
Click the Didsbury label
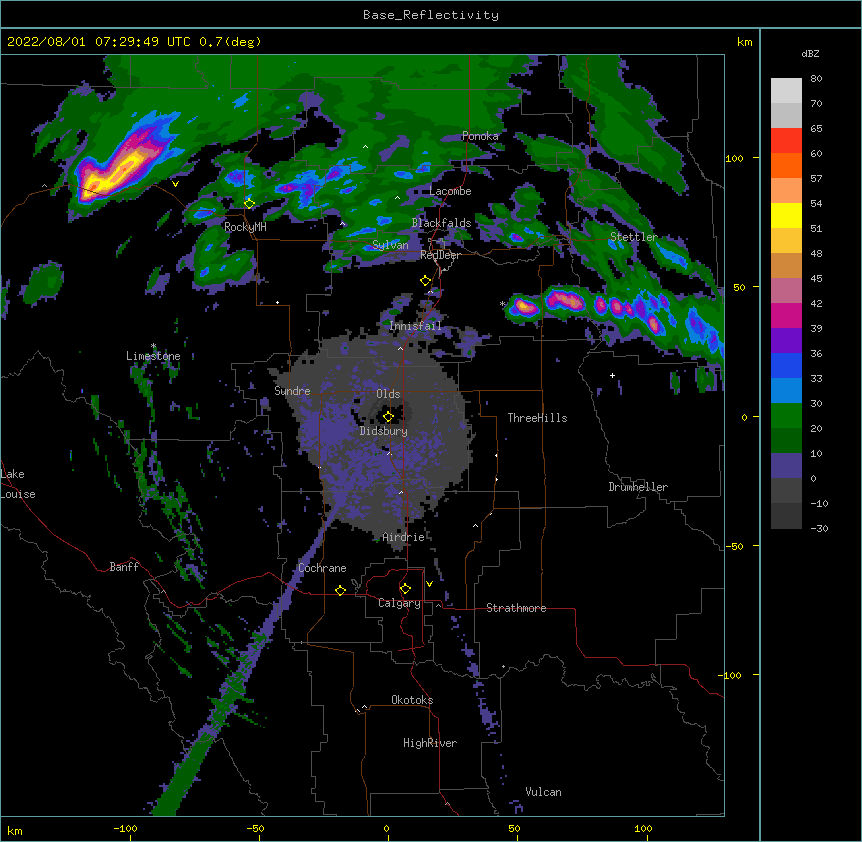[x=383, y=431]
